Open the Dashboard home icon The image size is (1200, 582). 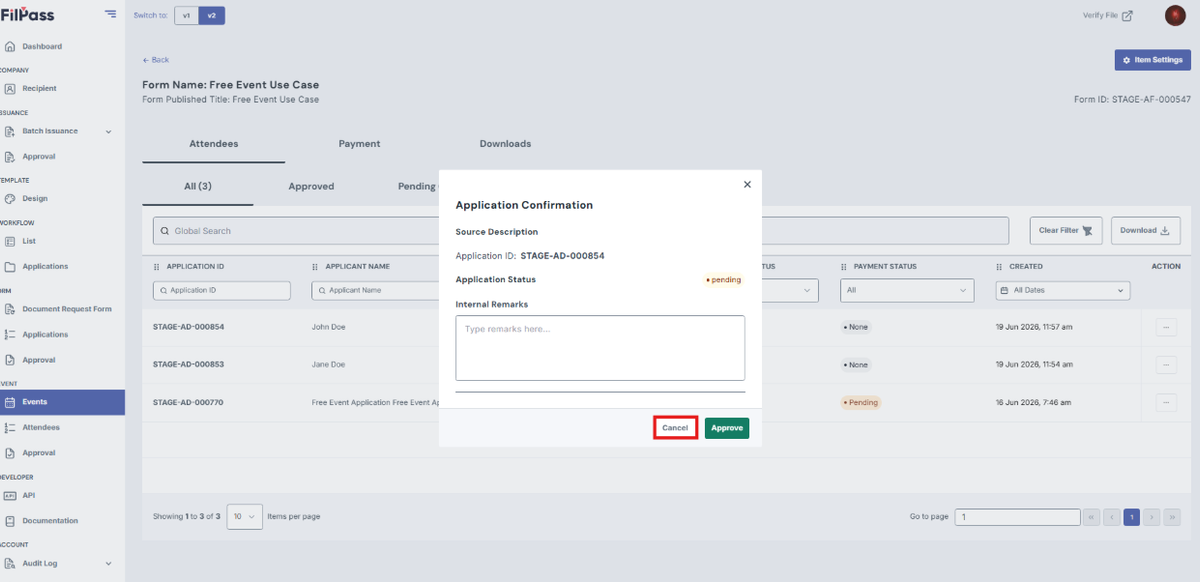tap(9, 46)
